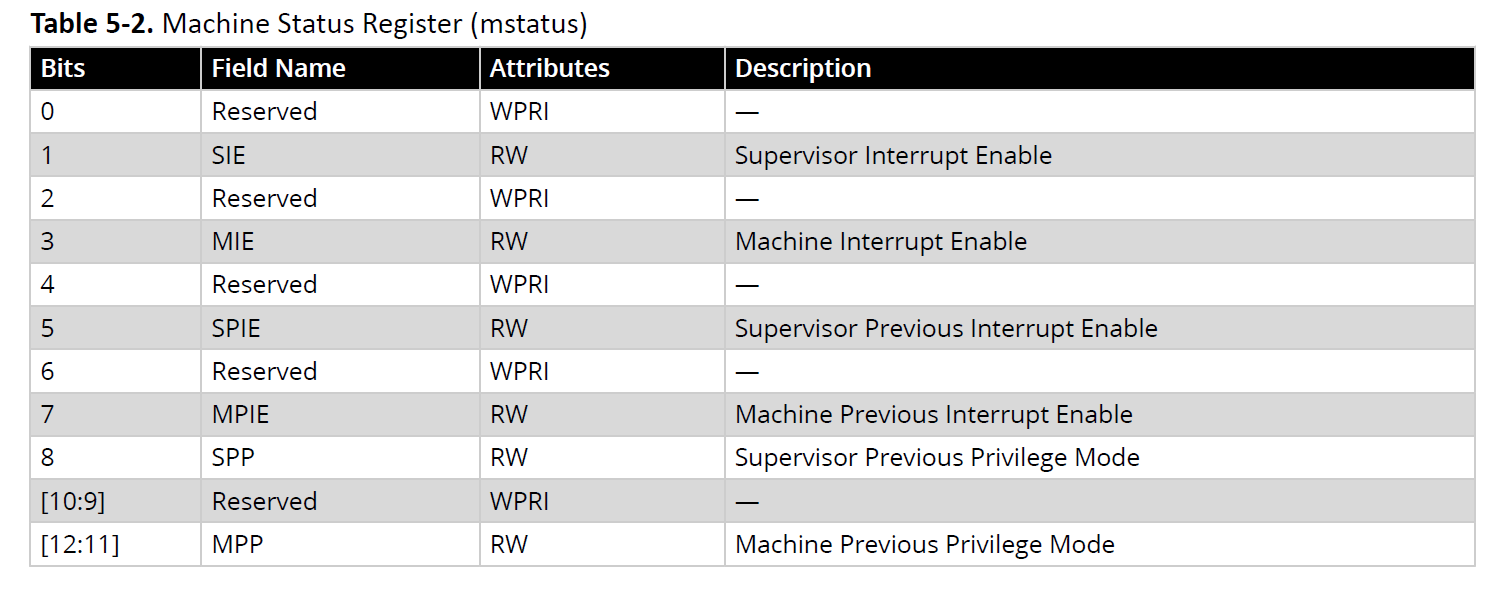1509x595 pixels.
Task: Click Supervisor Previous Interrupt Enable text
Action: tap(946, 328)
